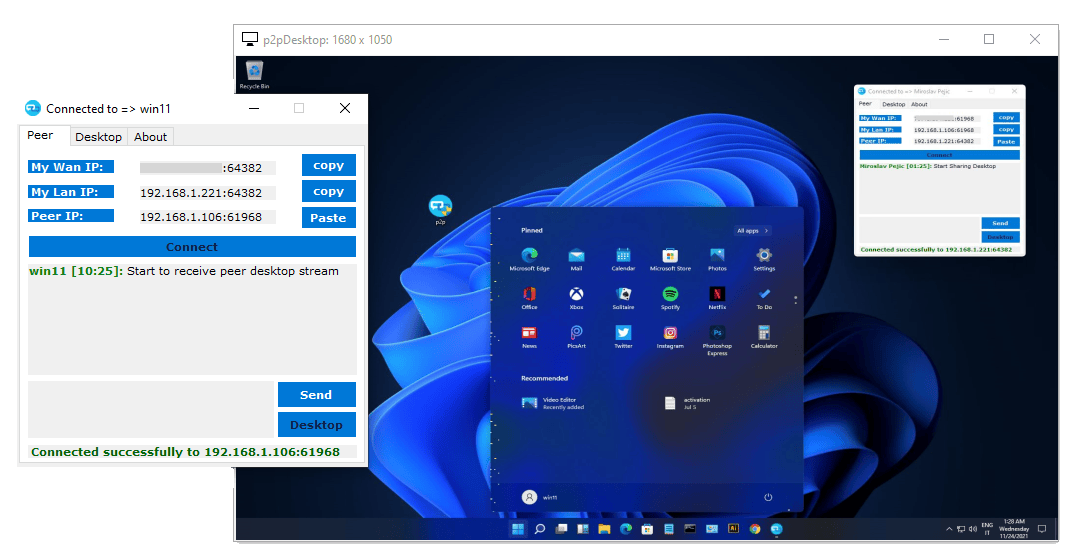Open Spotify in the Start menu
Image resolution: width=1075 pixels, height=560 pixels.
(x=671, y=298)
